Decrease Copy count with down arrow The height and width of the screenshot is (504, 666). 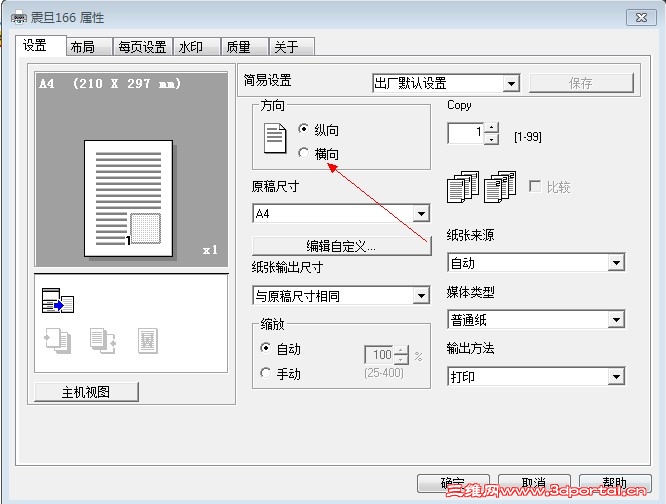(491, 139)
